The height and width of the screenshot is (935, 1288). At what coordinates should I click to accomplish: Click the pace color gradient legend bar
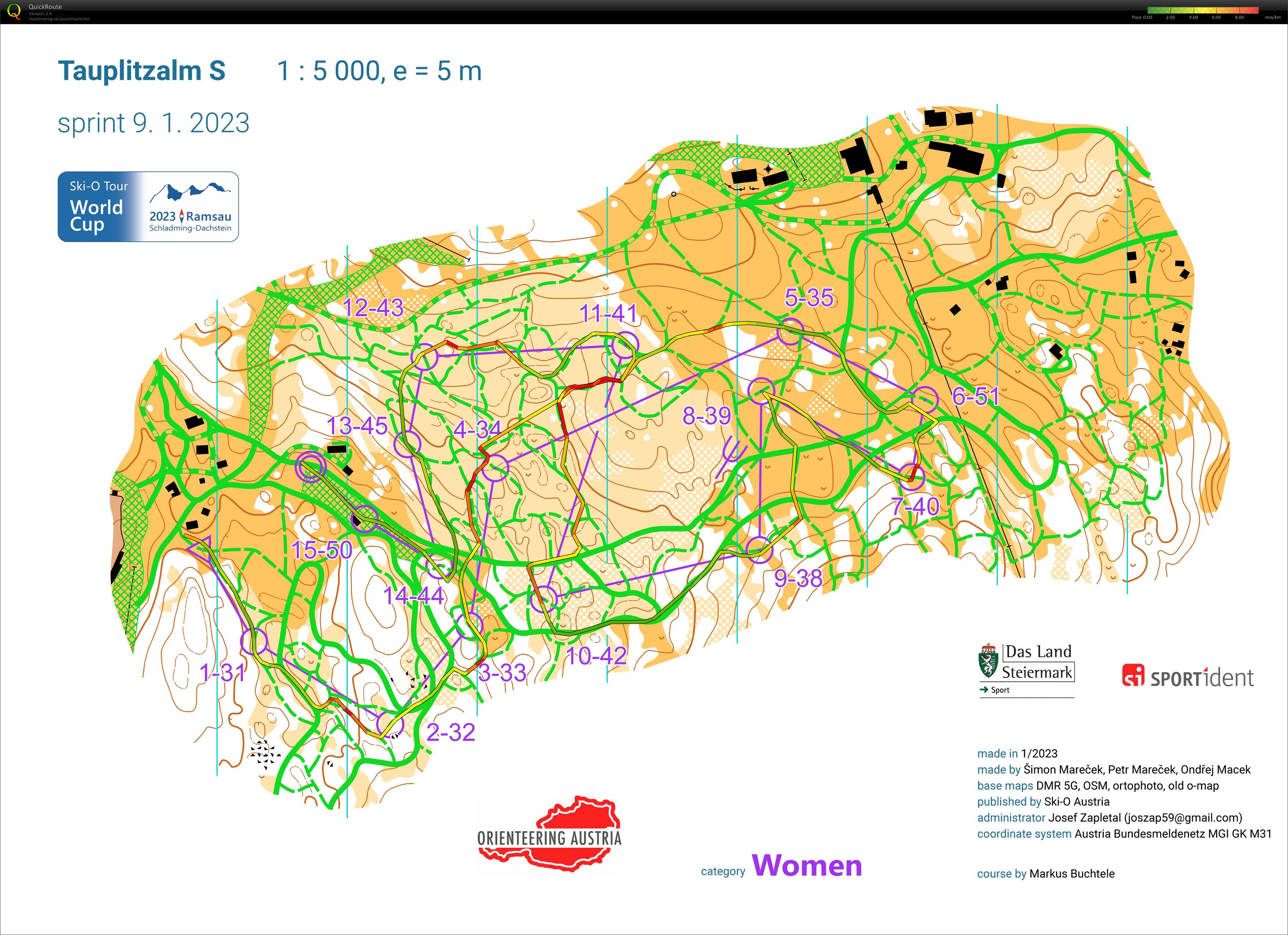(1203, 10)
